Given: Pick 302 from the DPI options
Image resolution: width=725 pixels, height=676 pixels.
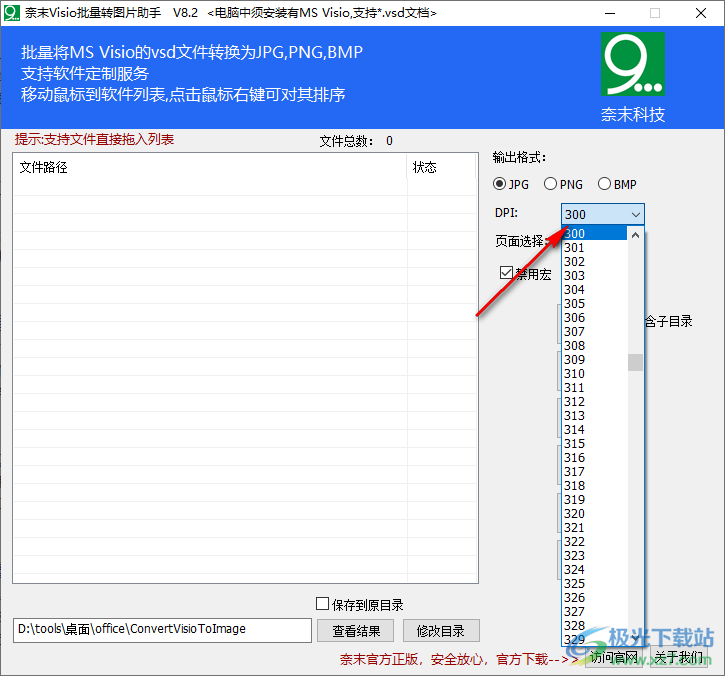Looking at the screenshot, I should [594, 261].
